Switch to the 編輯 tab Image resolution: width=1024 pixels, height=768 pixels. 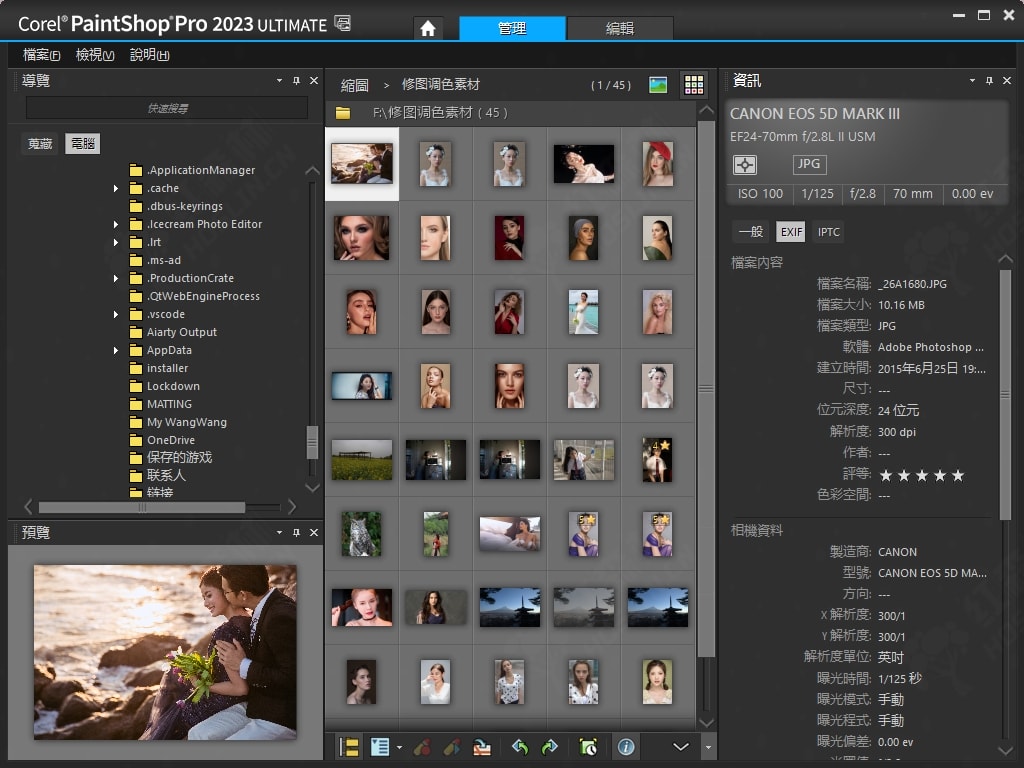(620, 28)
